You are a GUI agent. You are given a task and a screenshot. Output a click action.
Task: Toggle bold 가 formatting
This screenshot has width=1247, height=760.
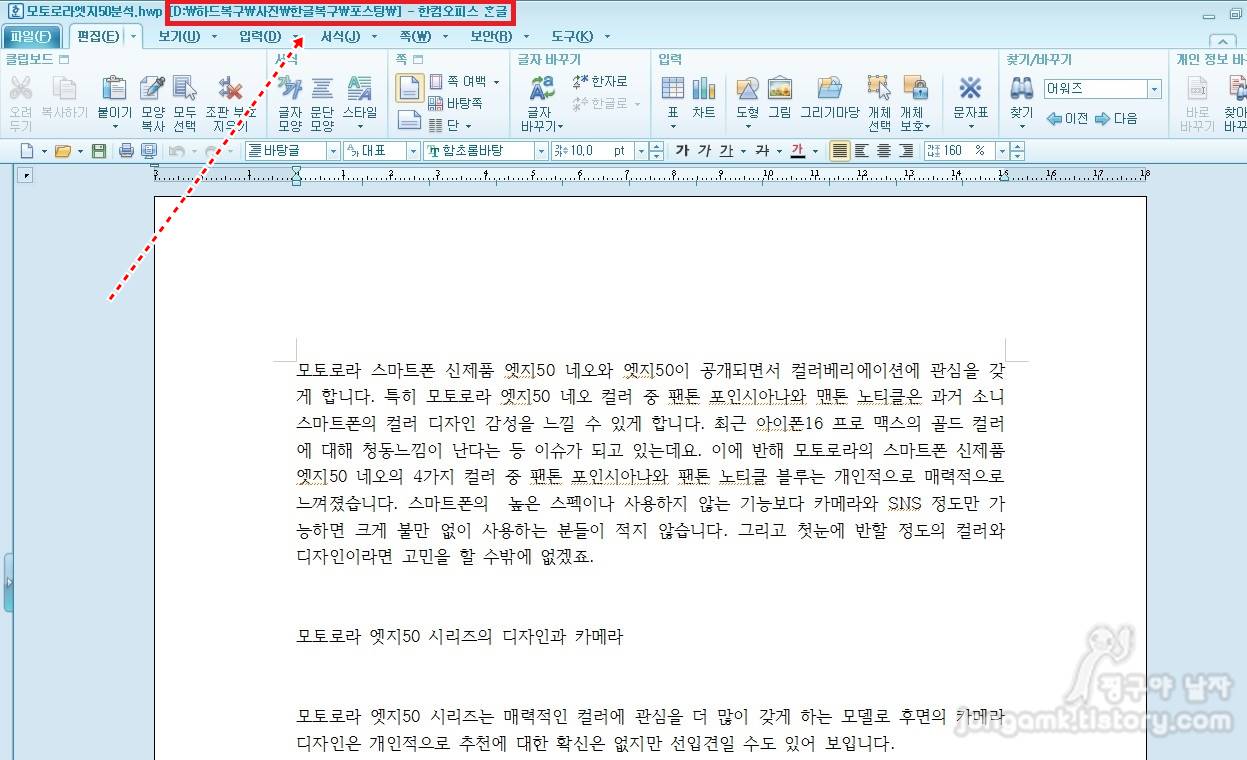click(x=682, y=151)
